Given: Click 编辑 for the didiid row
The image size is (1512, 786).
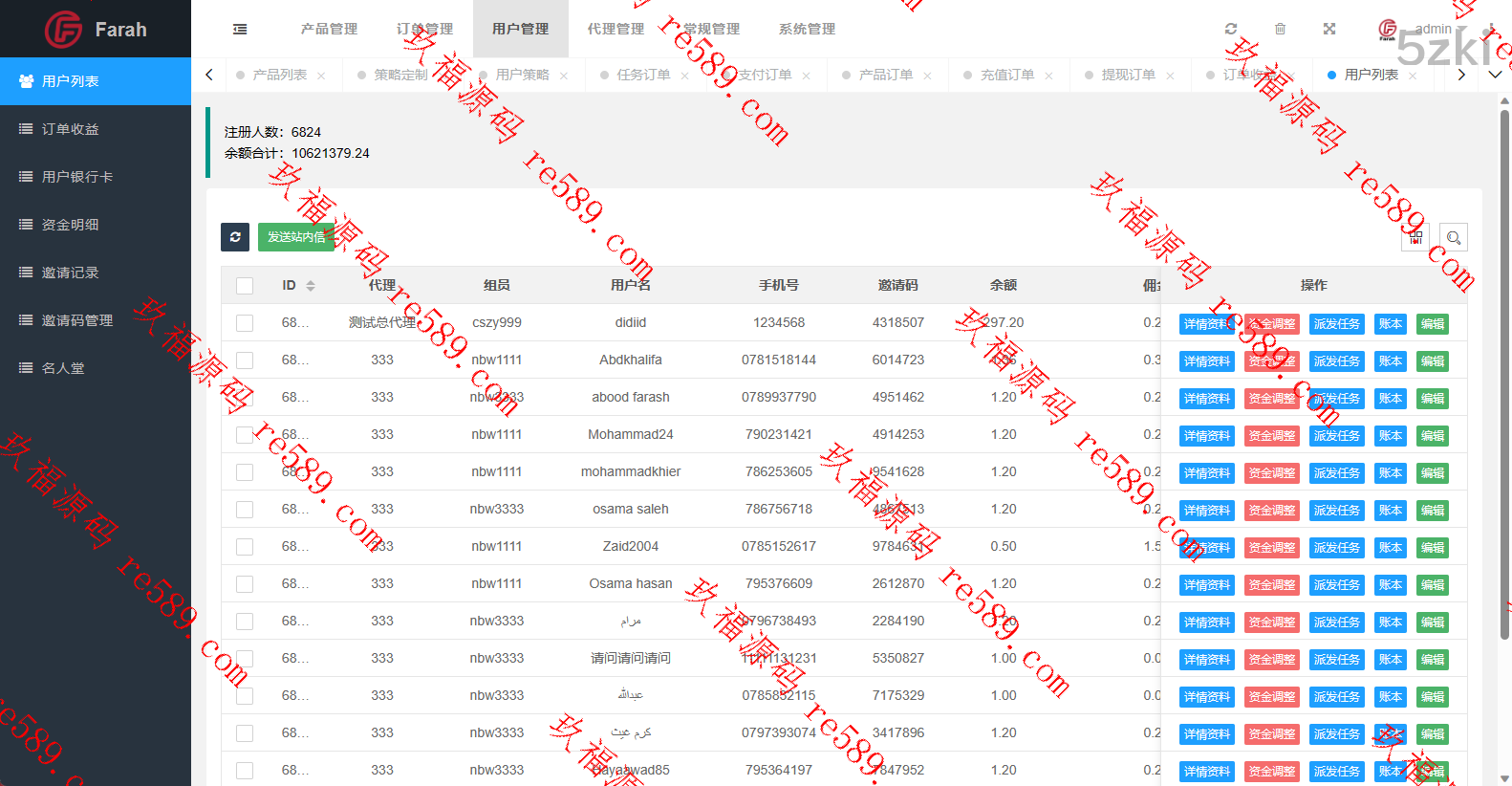Looking at the screenshot, I should (1432, 324).
